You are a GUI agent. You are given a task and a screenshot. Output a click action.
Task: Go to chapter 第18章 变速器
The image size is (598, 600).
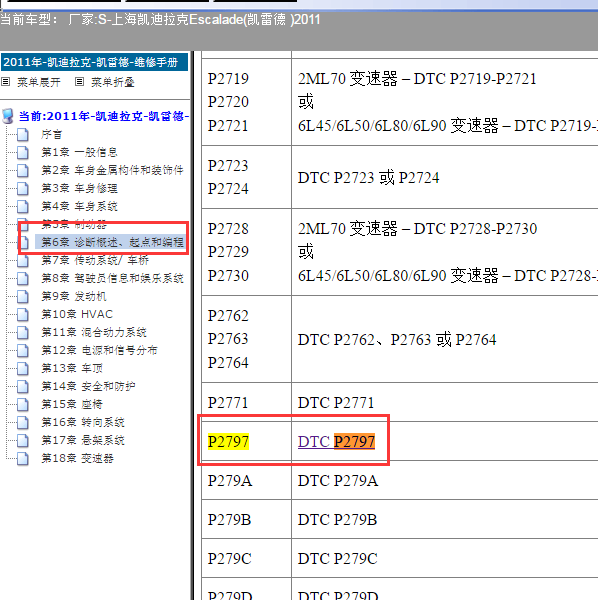[77, 458]
